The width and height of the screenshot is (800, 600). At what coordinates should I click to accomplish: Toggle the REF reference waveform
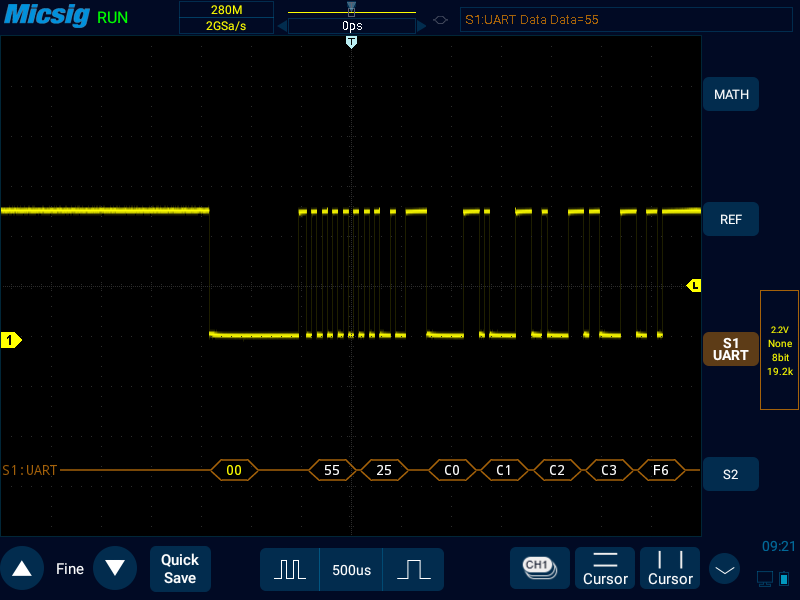pyautogui.click(x=731, y=219)
